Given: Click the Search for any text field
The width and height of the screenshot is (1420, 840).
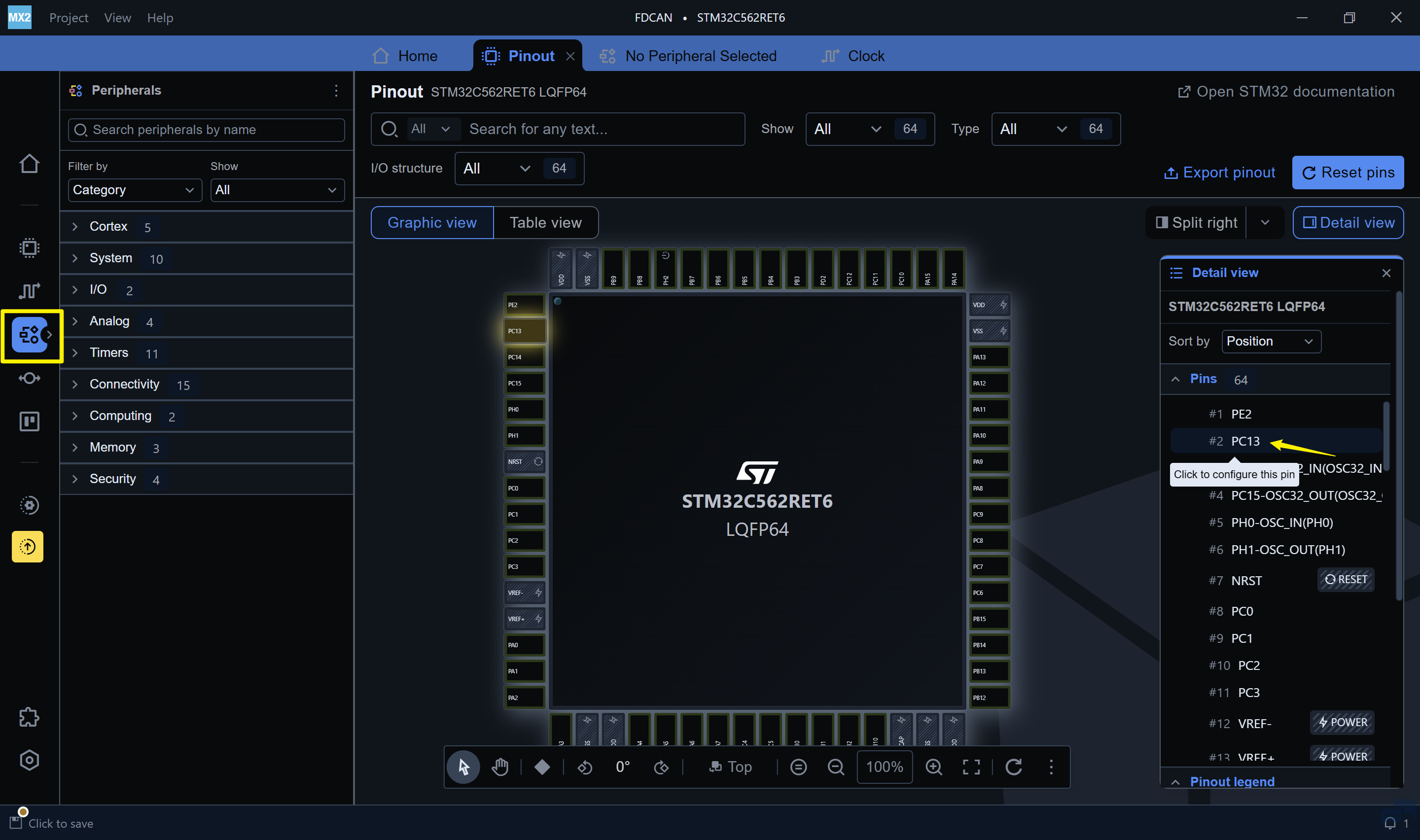Looking at the screenshot, I should pos(603,129).
